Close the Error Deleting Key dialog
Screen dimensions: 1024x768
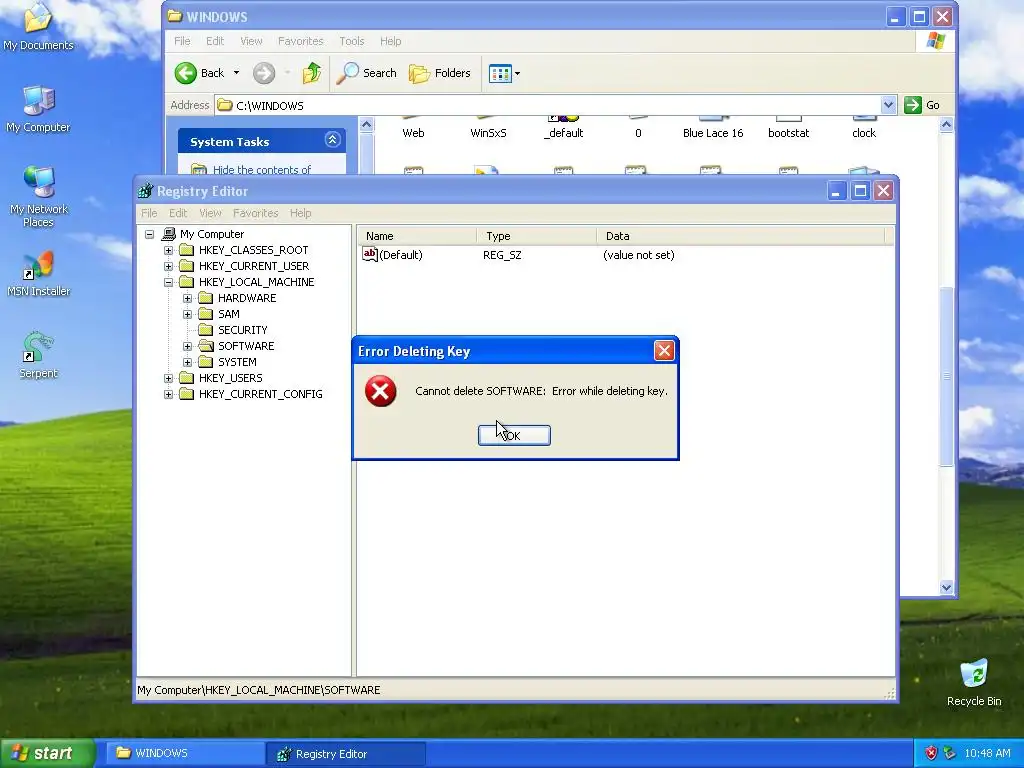point(664,351)
